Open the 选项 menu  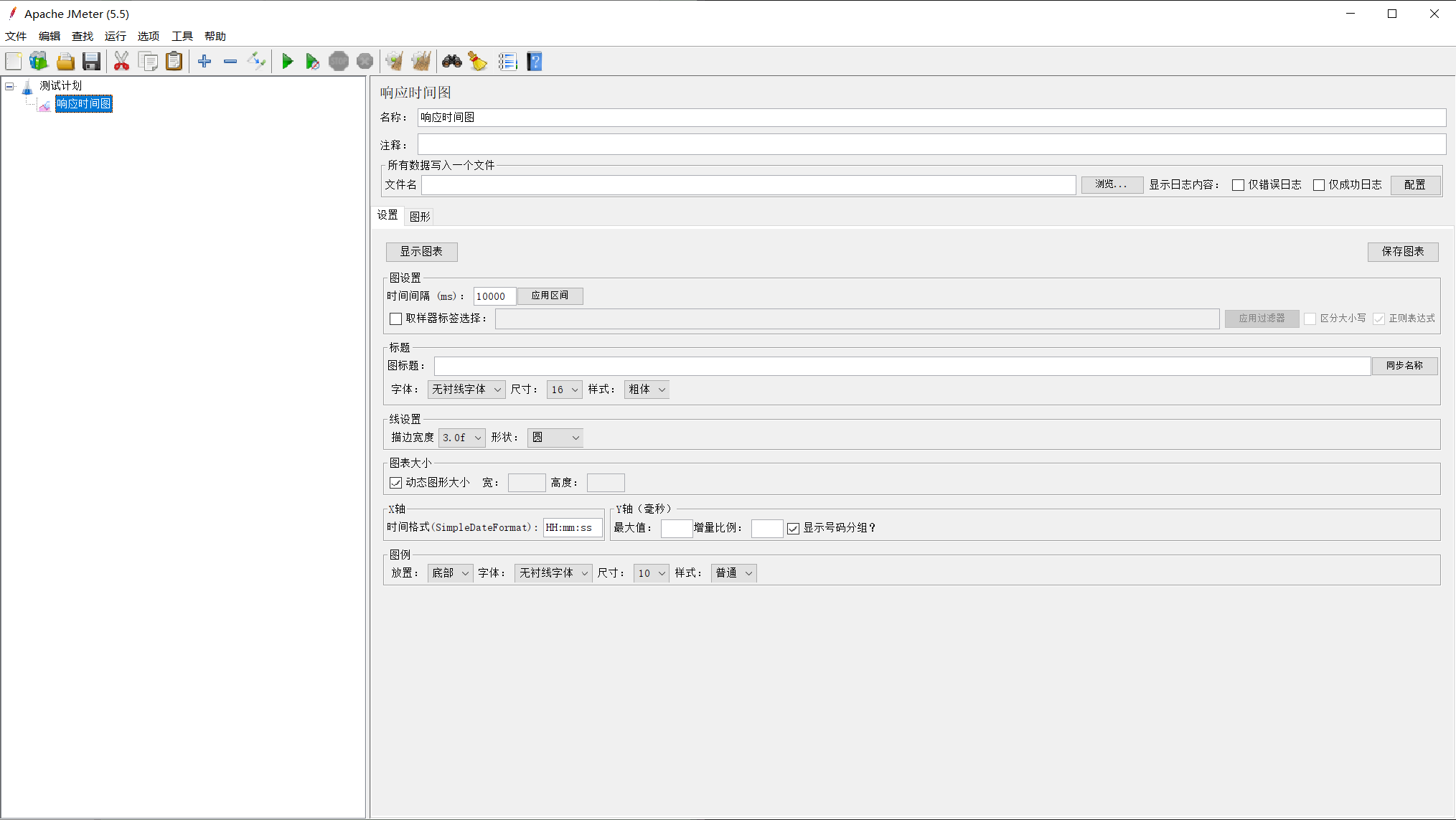pyautogui.click(x=149, y=36)
